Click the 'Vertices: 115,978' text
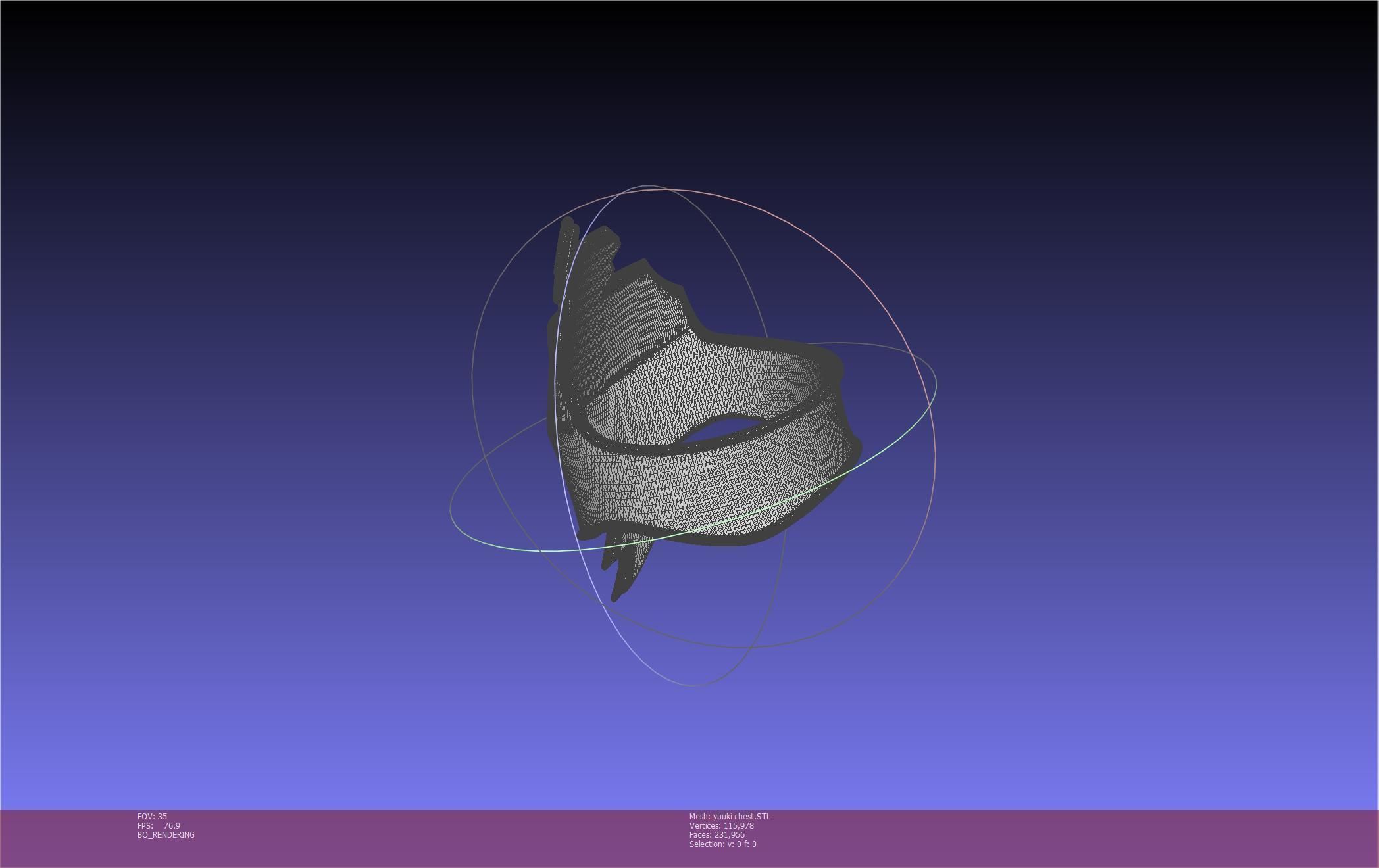The width and height of the screenshot is (1379, 868). (721, 825)
